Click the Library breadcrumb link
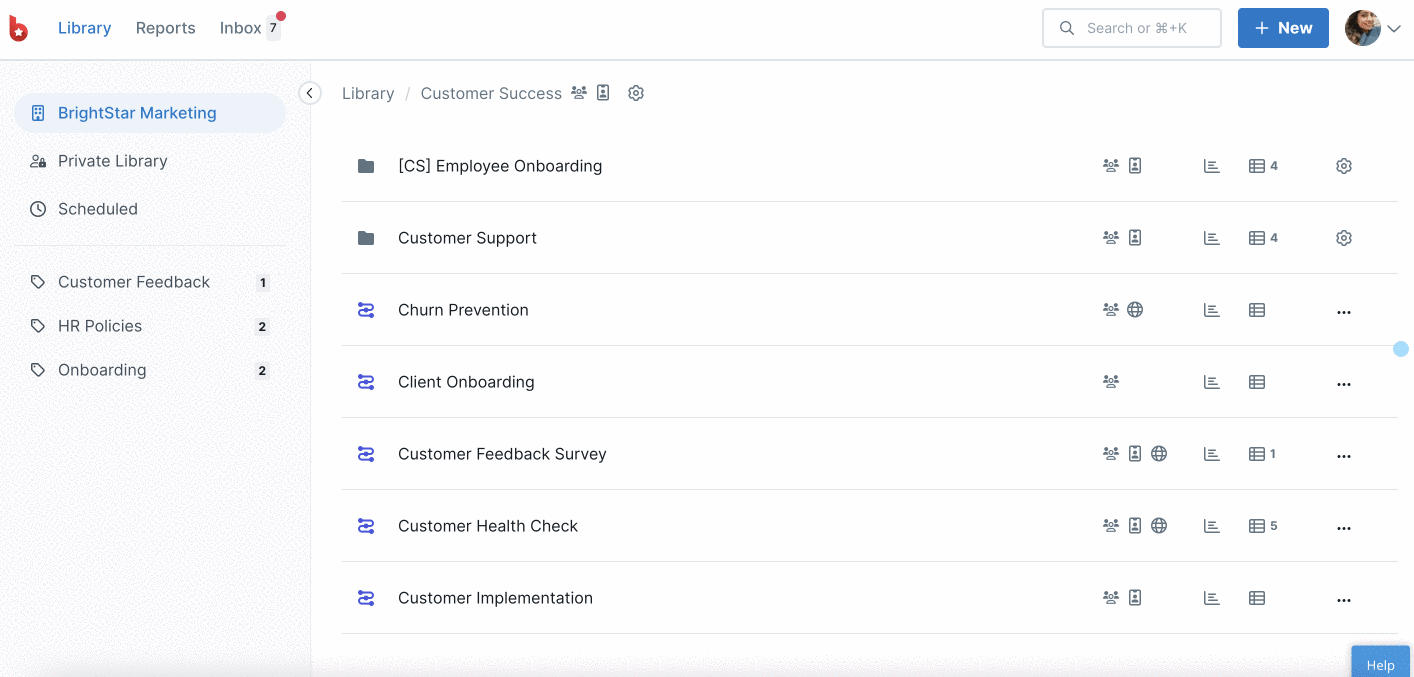1414x677 pixels. (x=368, y=93)
